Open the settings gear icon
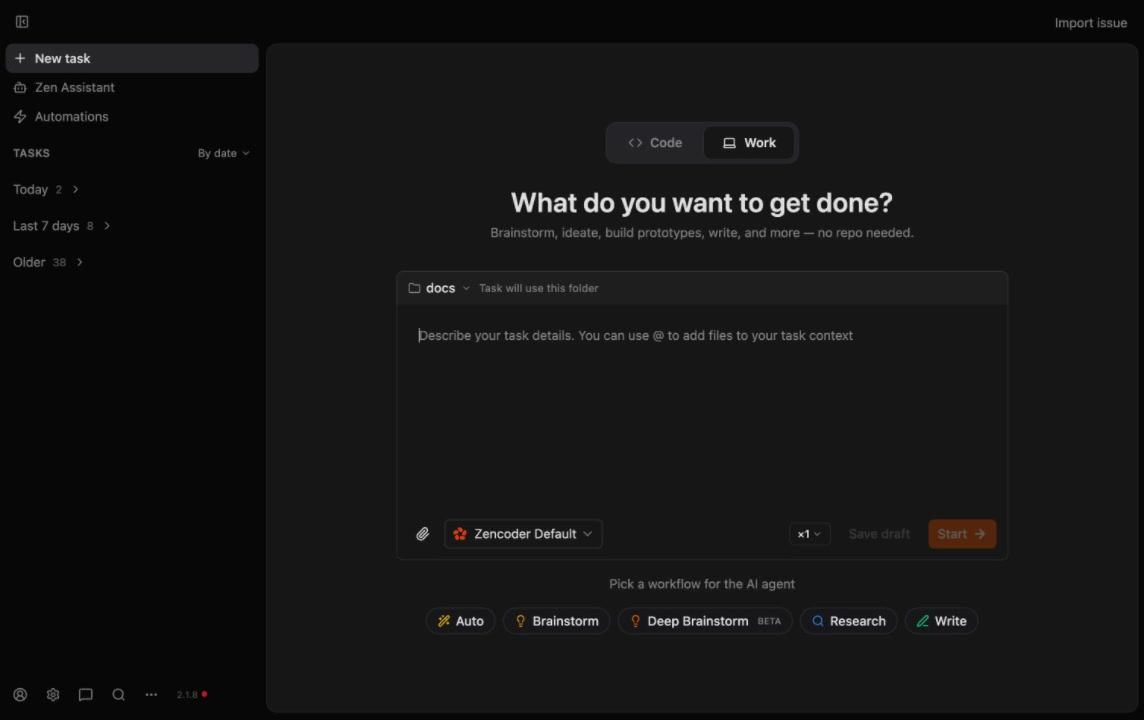The width and height of the screenshot is (1144, 720). click(53, 694)
